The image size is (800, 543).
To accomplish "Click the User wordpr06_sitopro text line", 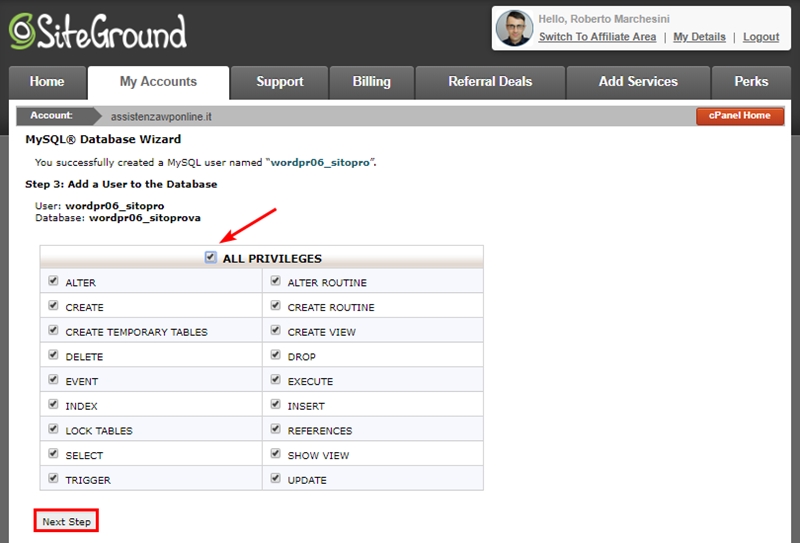I will coord(99,206).
